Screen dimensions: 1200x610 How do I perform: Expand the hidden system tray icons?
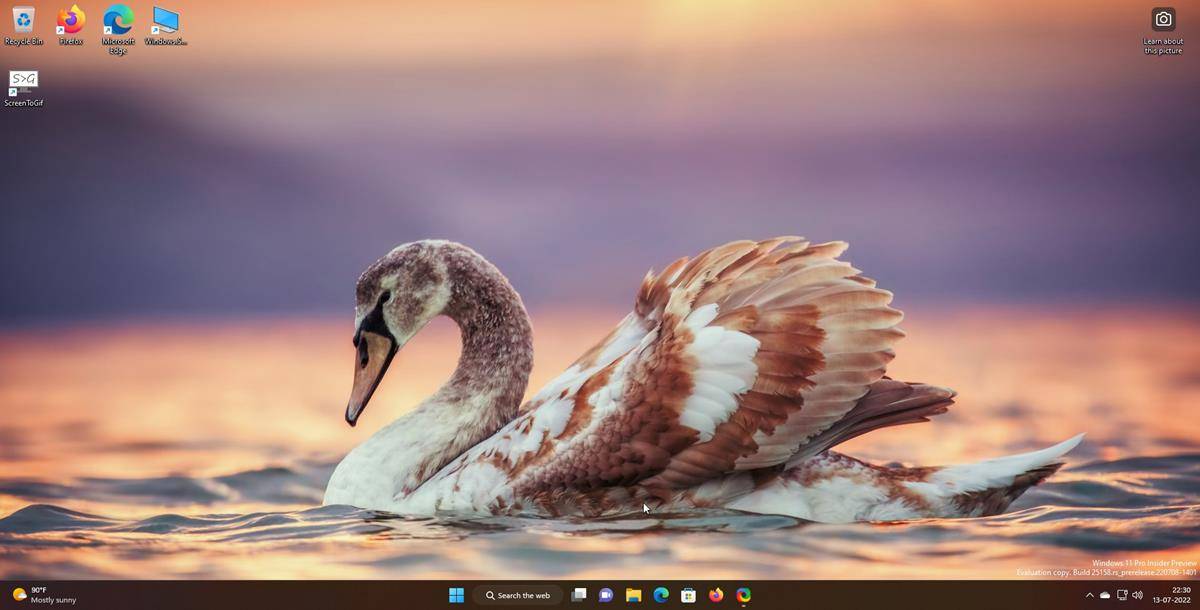(x=1089, y=595)
